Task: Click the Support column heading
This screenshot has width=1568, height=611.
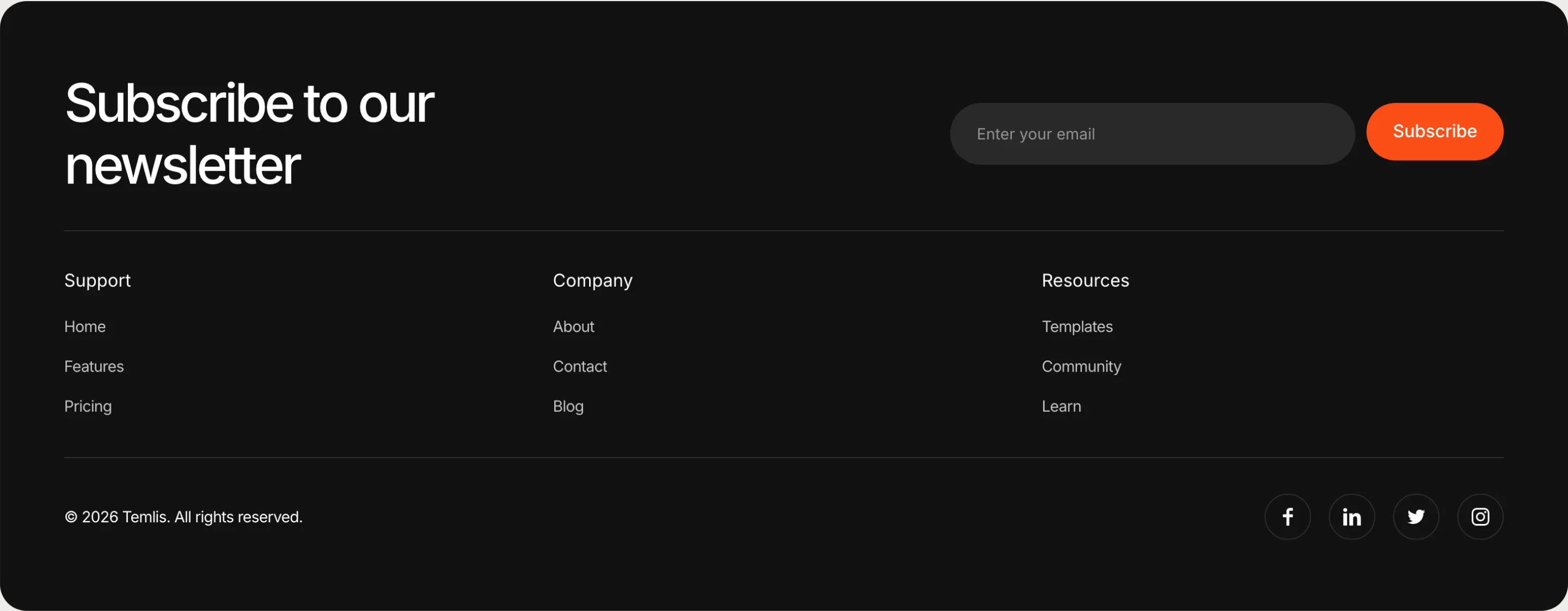Action: pyautogui.click(x=97, y=281)
